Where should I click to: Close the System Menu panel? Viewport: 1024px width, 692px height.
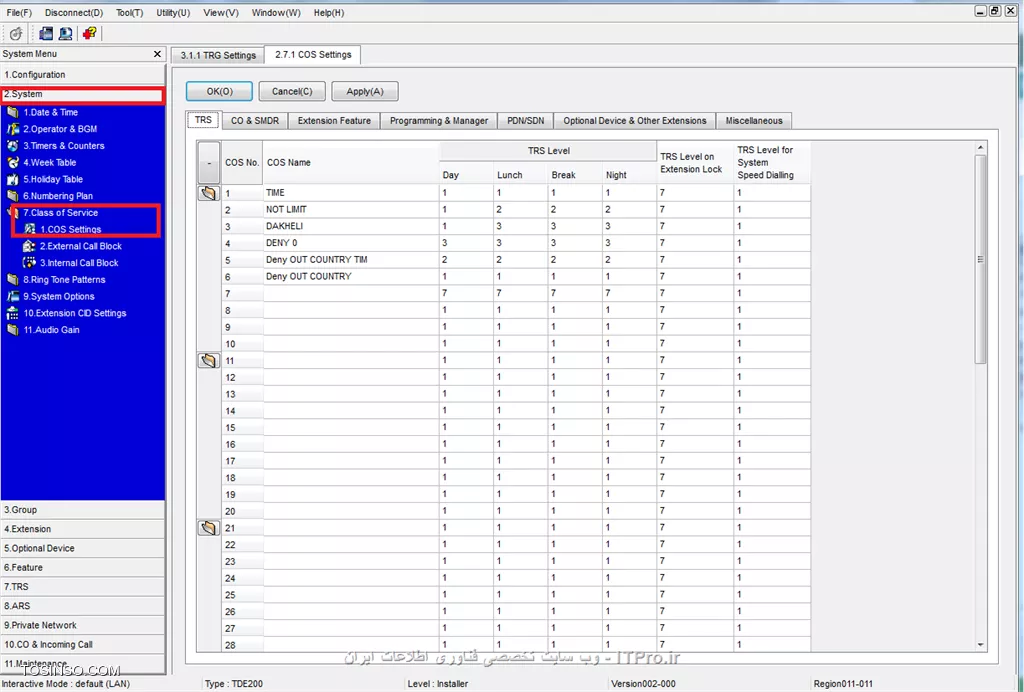pyautogui.click(x=157, y=54)
